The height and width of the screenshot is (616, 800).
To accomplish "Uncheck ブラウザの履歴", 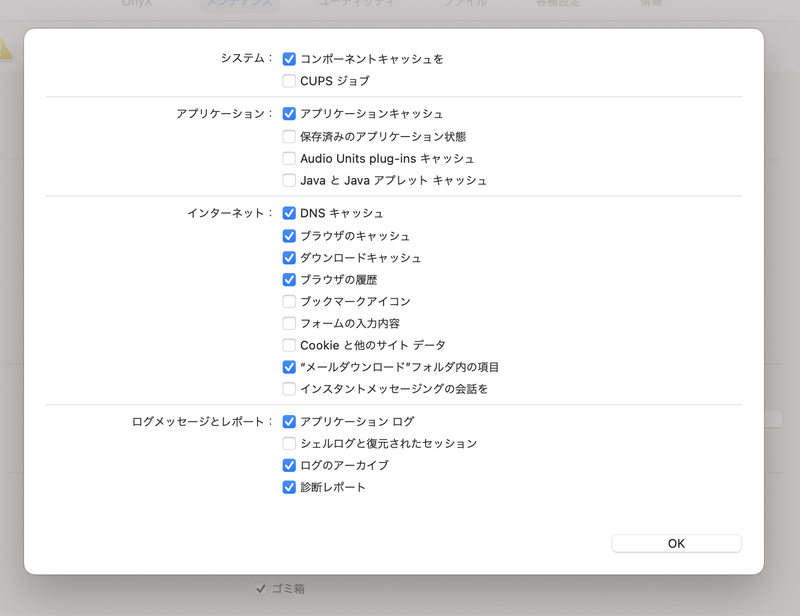I will coord(290,279).
